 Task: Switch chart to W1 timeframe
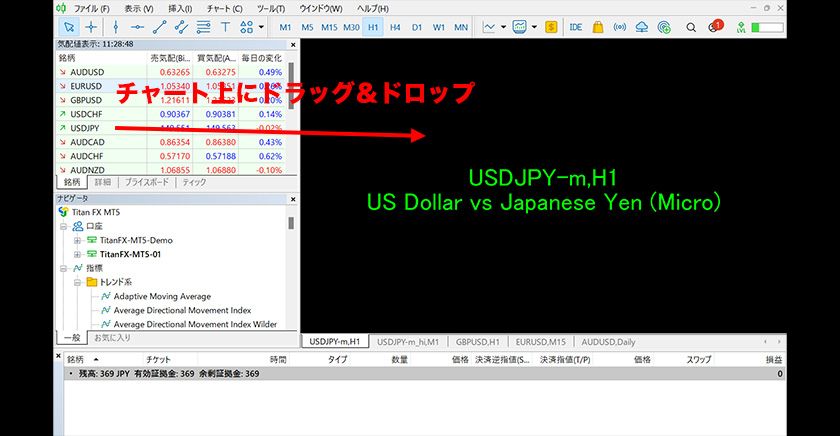click(439, 27)
